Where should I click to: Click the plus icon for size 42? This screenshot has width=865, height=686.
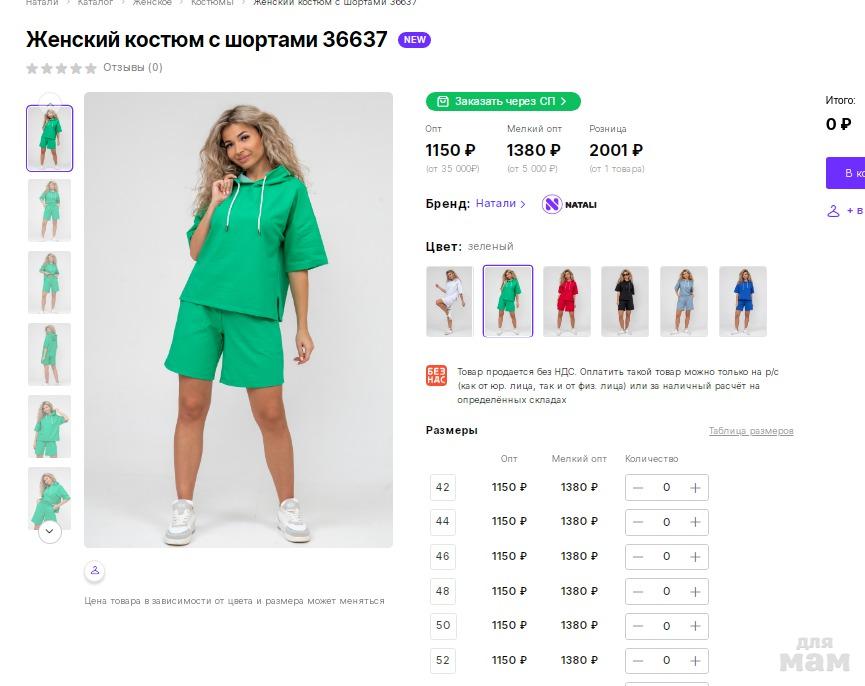[695, 488]
